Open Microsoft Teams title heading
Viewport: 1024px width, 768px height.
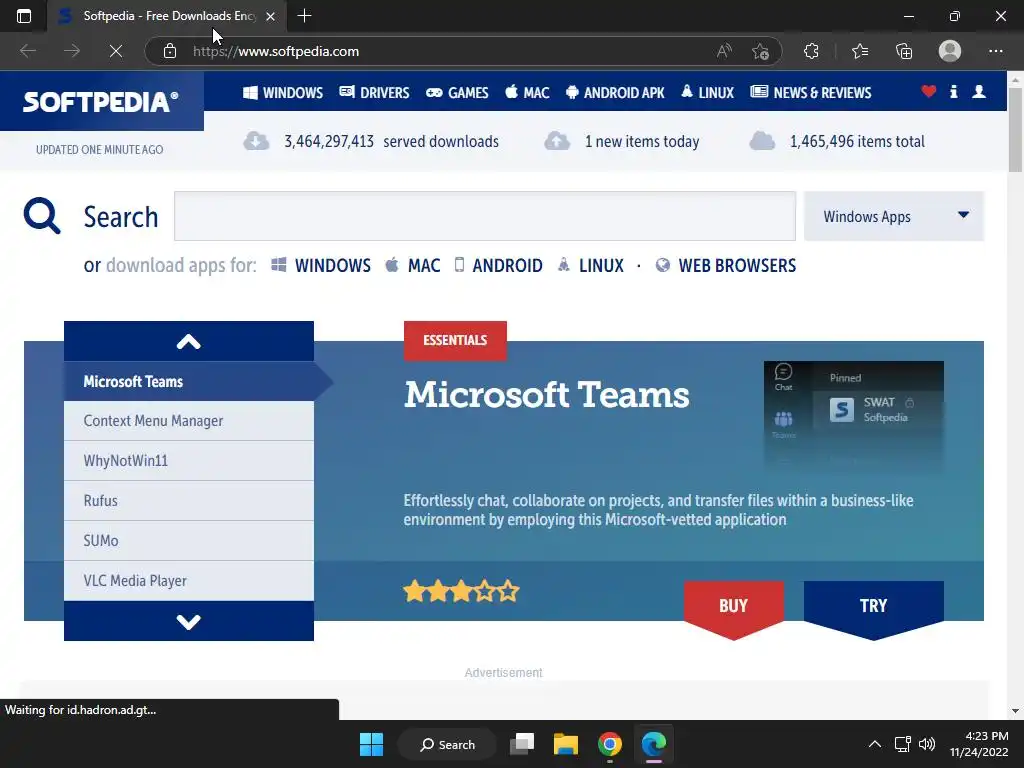[x=547, y=395]
